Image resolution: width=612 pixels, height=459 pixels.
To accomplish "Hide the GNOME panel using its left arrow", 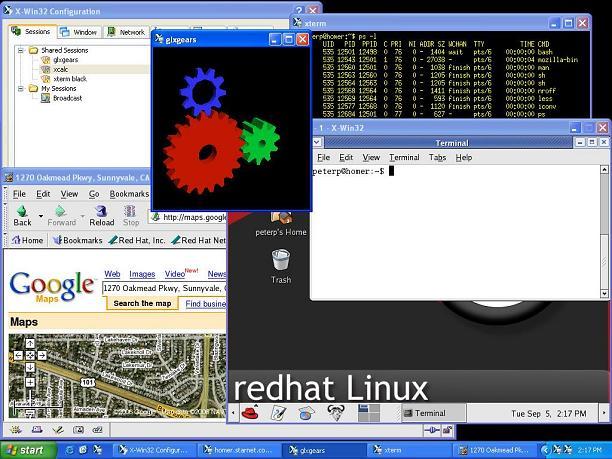I will click(x=233, y=413).
